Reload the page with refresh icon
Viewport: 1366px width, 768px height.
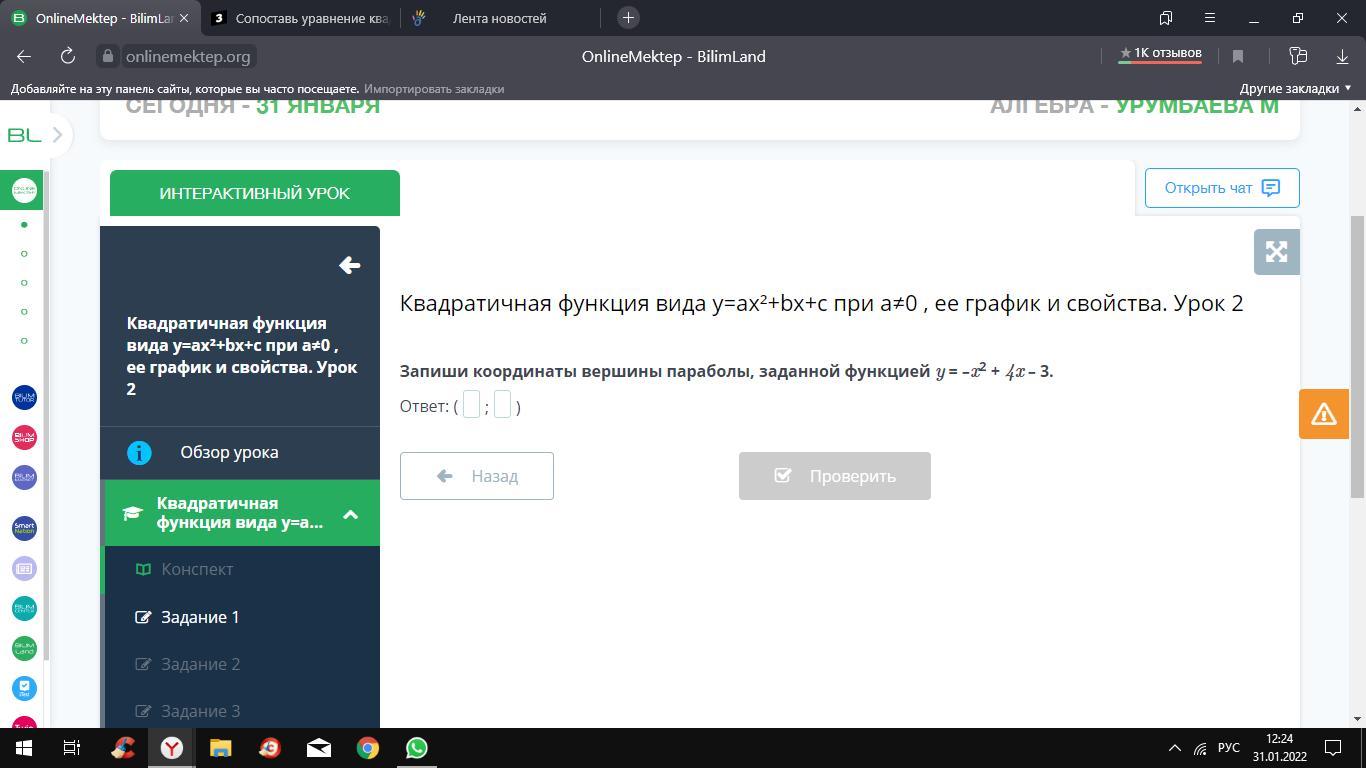tap(67, 56)
